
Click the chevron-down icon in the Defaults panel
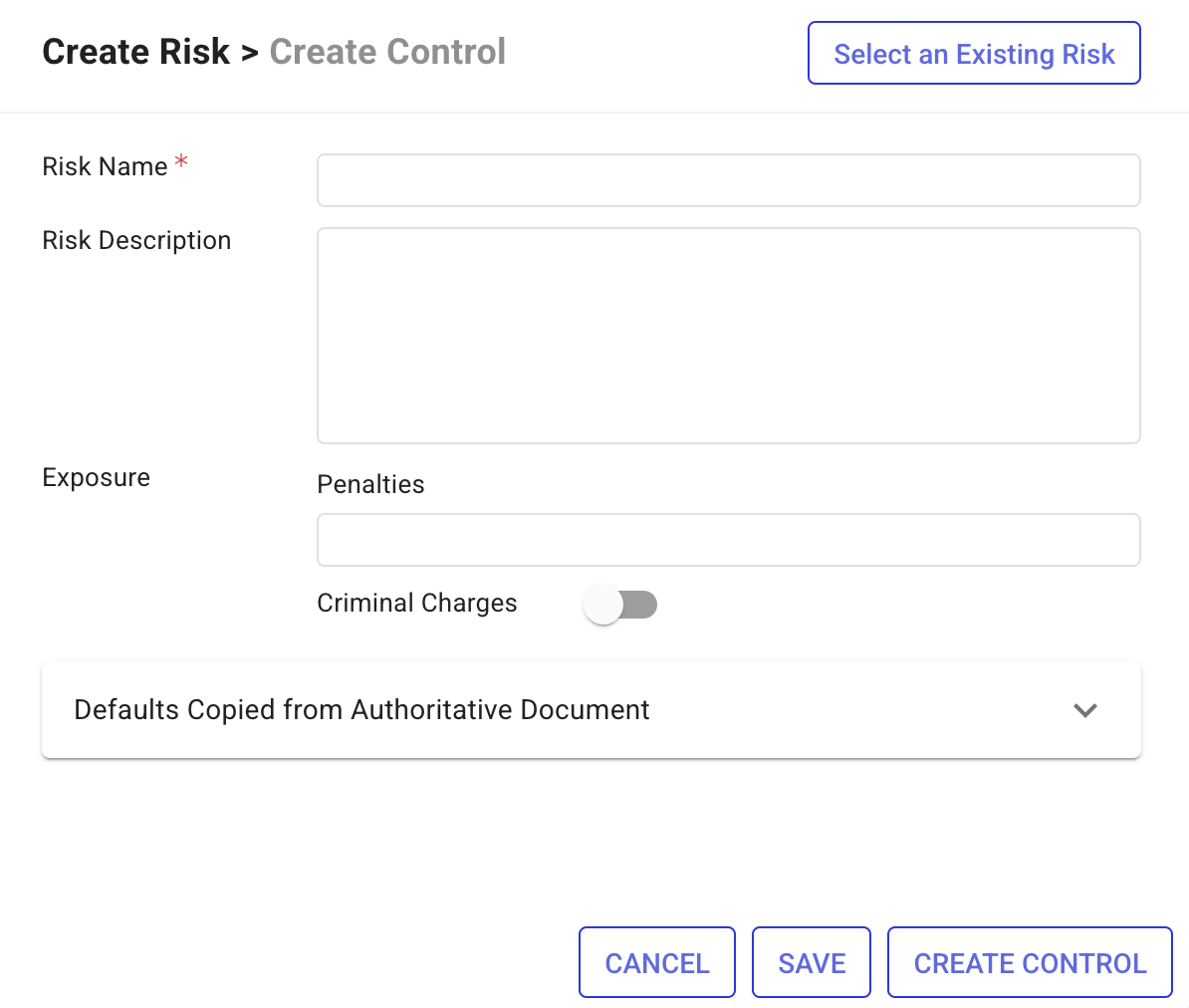pyautogui.click(x=1084, y=710)
